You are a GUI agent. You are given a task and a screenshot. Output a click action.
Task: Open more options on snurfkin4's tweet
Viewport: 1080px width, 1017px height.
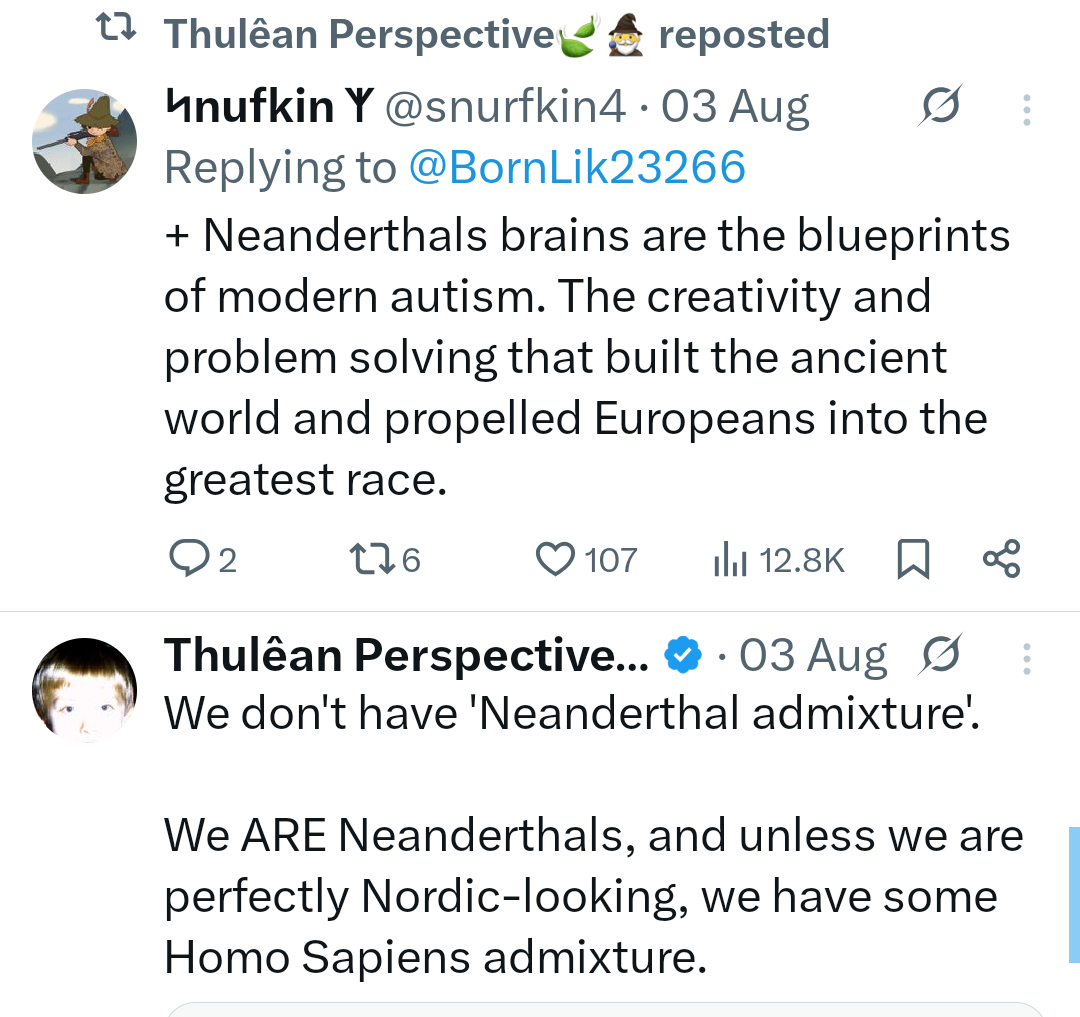[1026, 109]
